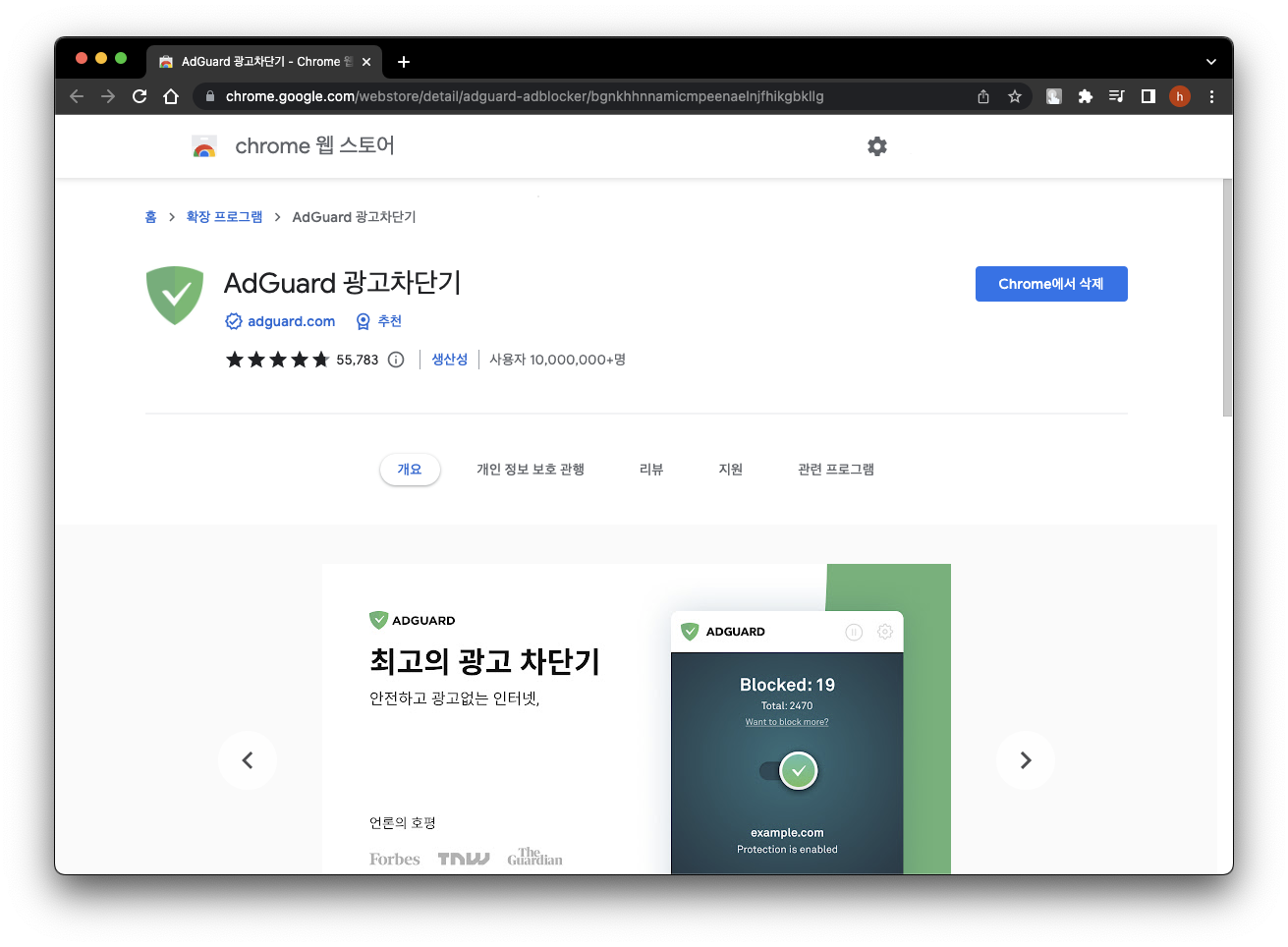The height and width of the screenshot is (947, 1288).
Task: Switch to the 개인 정보 보호 관행 tab
Action: 531,470
